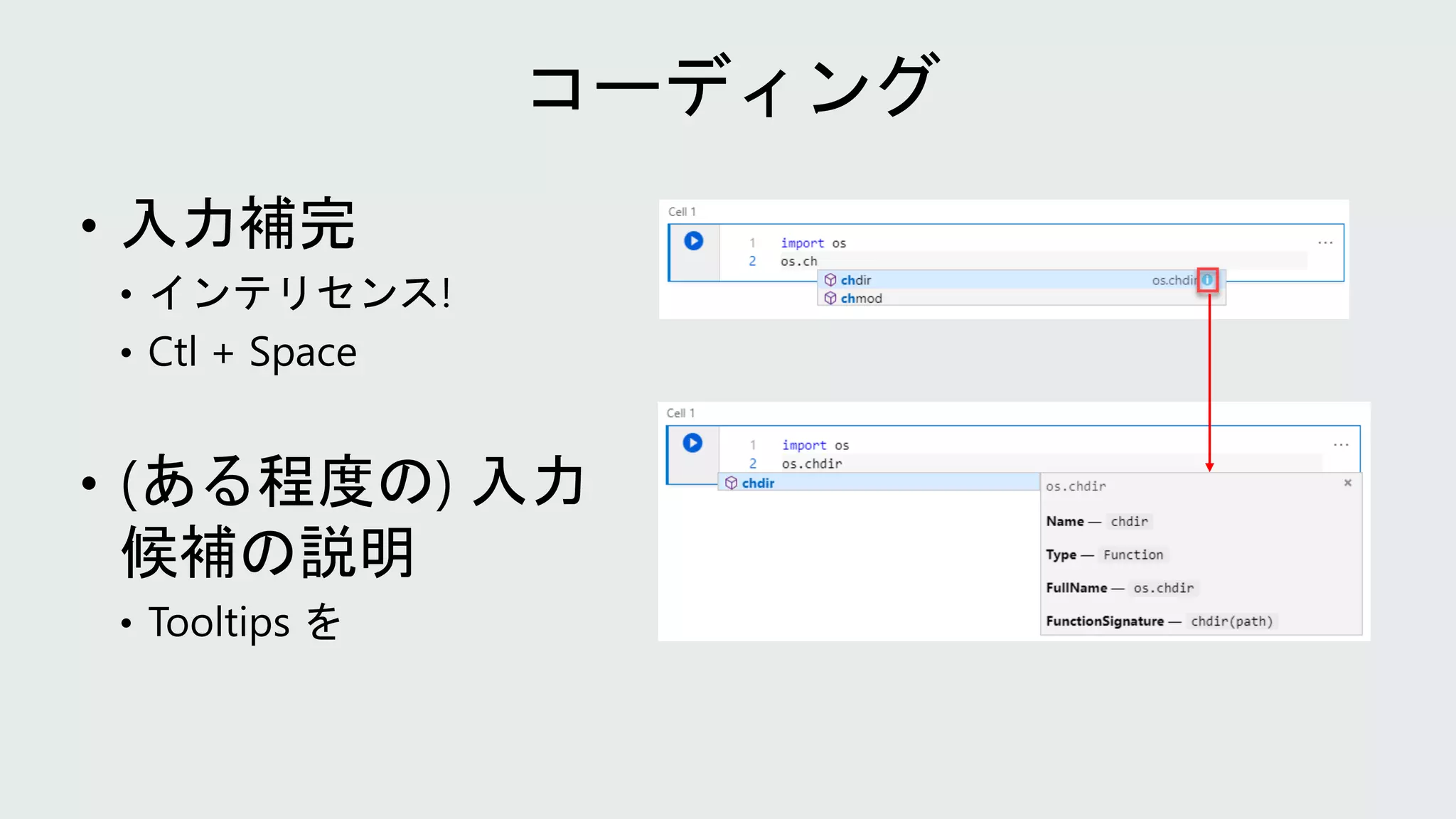Run the upper Cell 1 with play button
1456x819 pixels.
[x=693, y=241]
